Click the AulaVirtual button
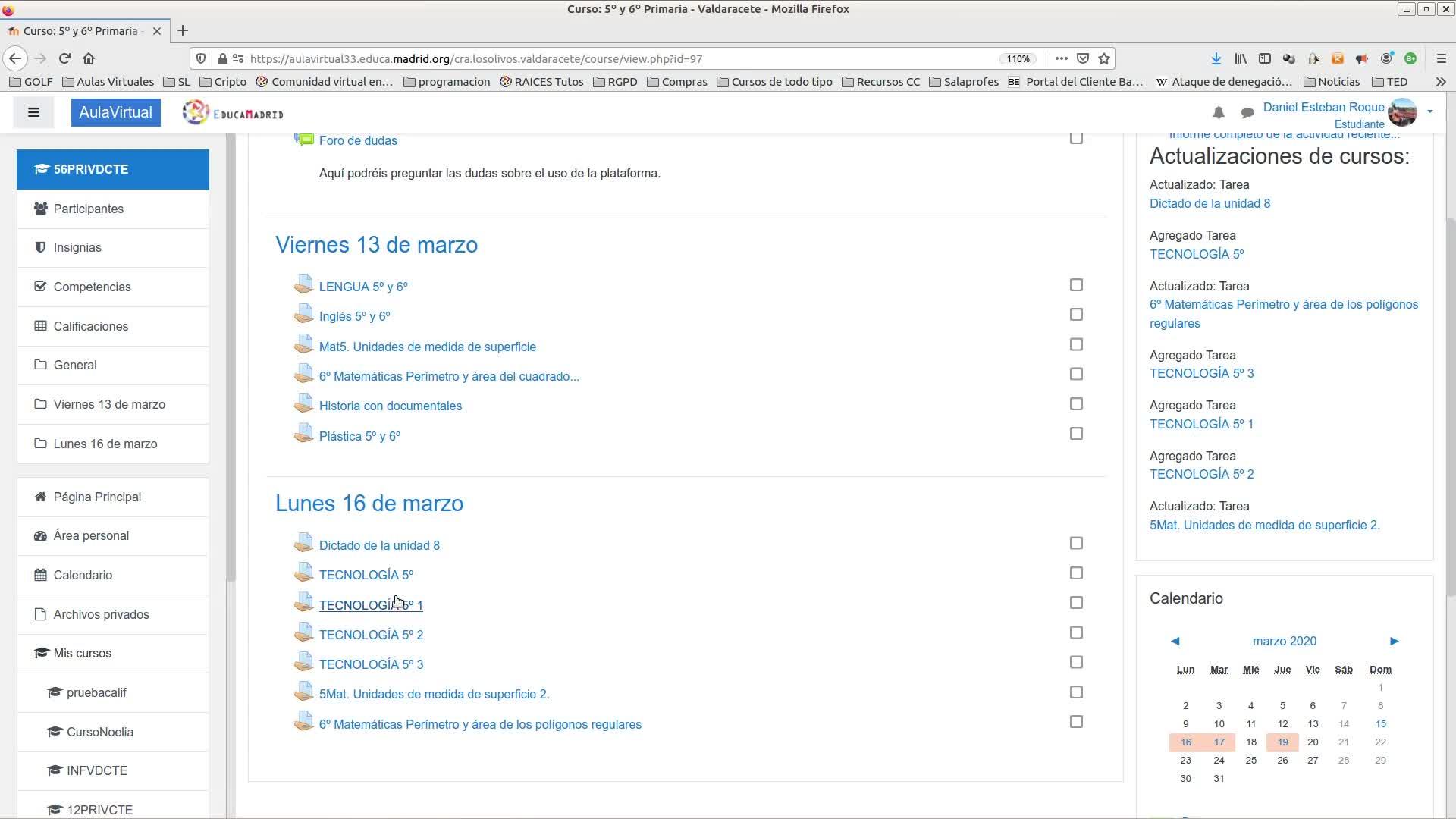 pos(115,112)
